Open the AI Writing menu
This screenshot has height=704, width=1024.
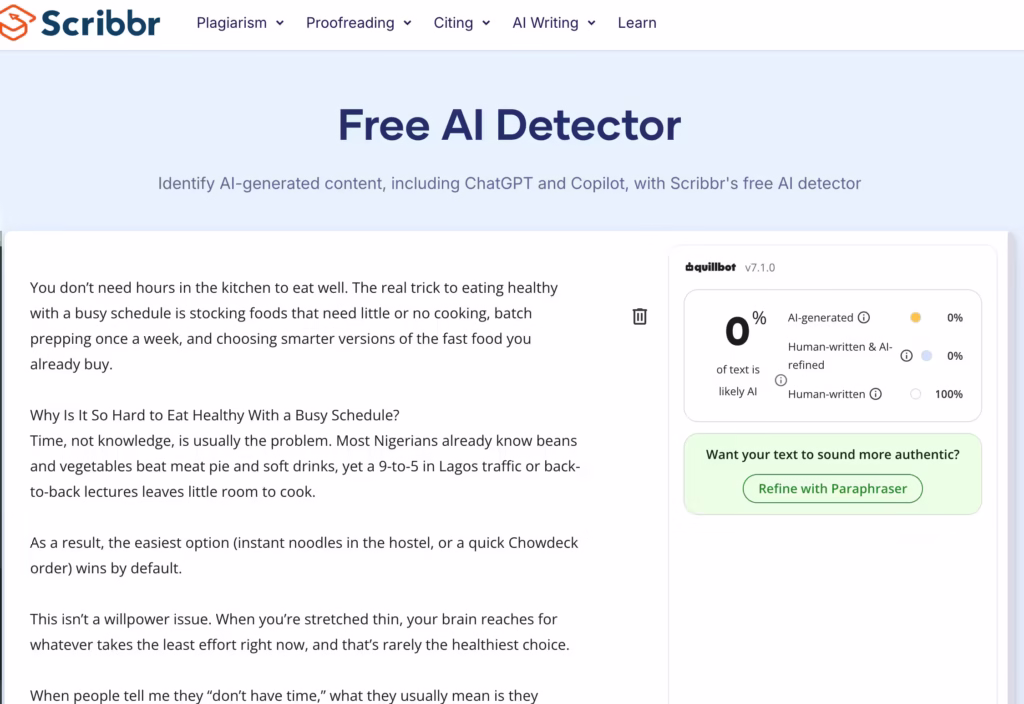coord(554,23)
